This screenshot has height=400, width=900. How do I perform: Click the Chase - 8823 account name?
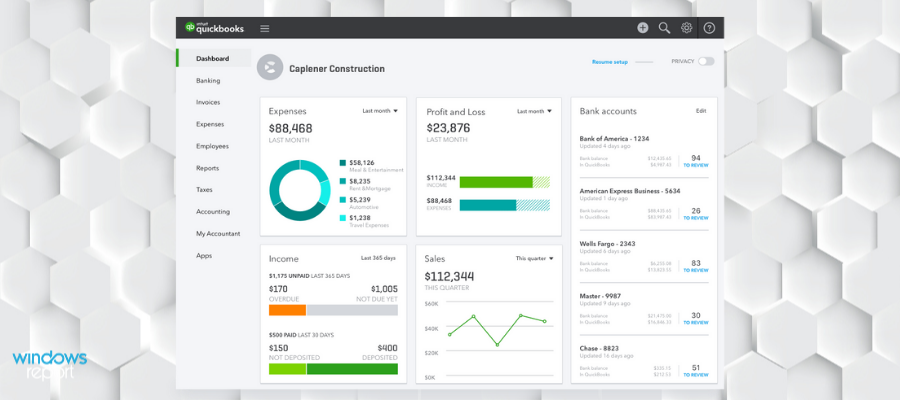pyautogui.click(x=599, y=348)
